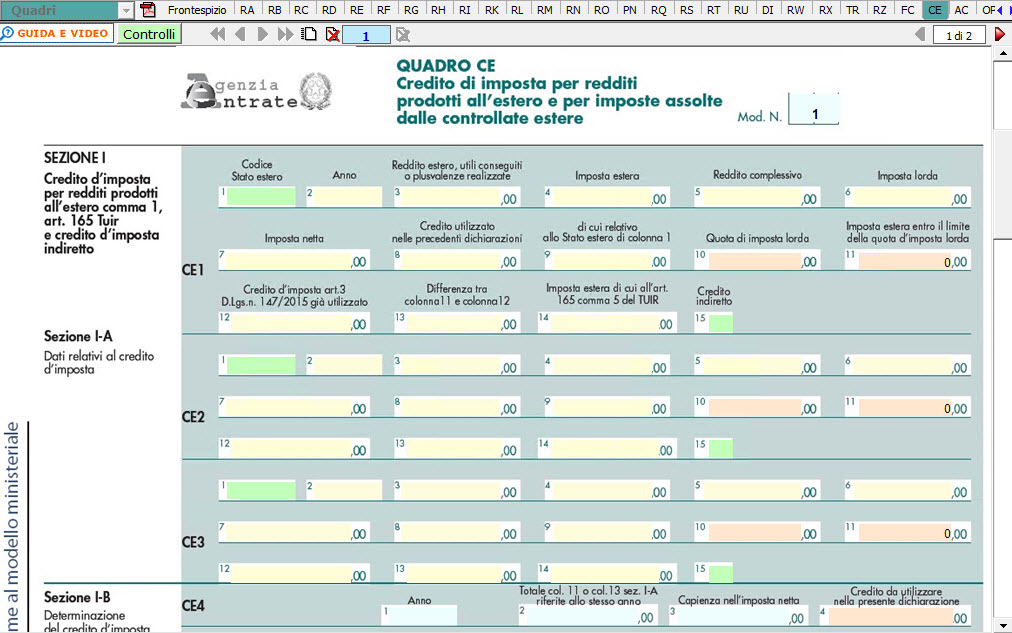Viewport: 1012px width, 633px height.
Task: Click CE4 Capienza nell'imposta netta field
Action: tap(738, 616)
